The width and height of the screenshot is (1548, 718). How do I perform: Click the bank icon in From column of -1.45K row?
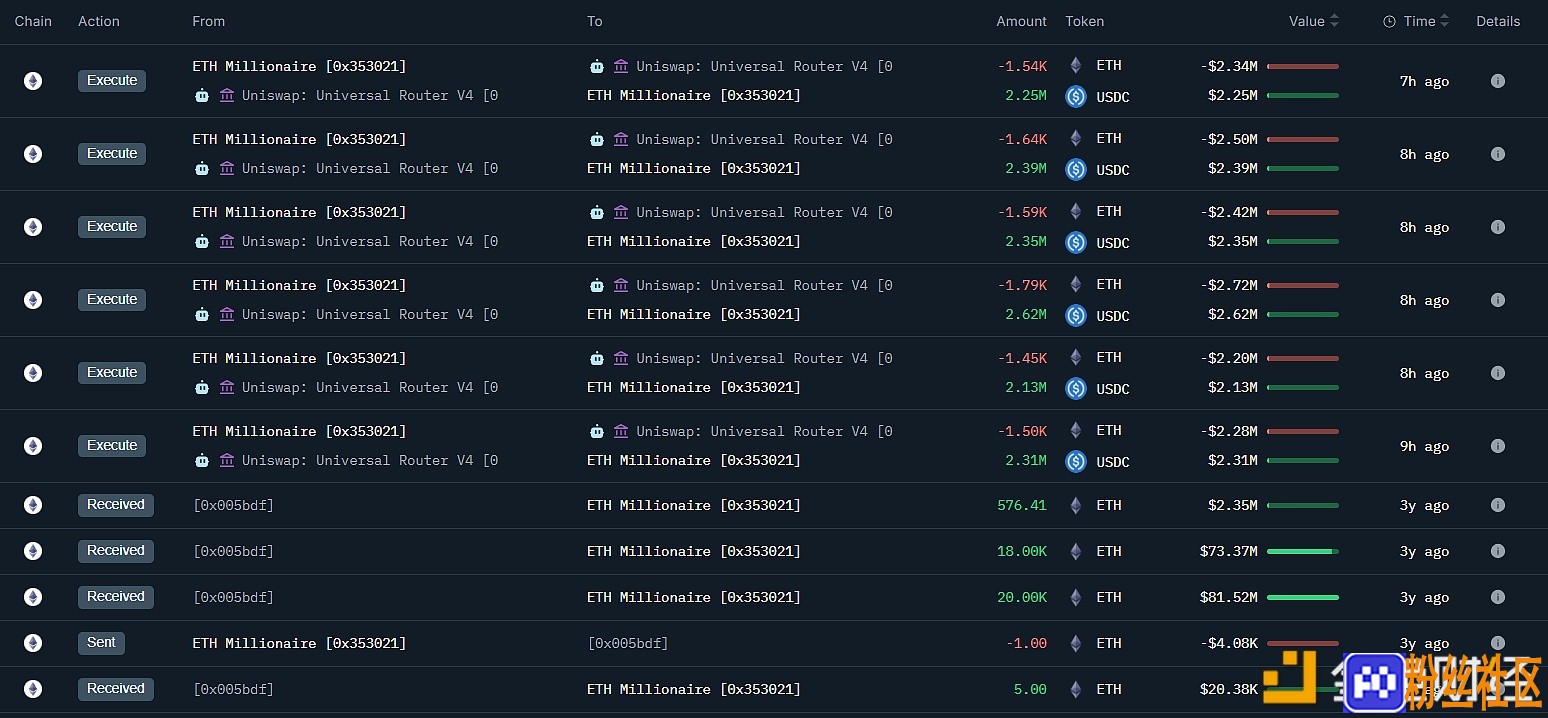tap(227, 387)
